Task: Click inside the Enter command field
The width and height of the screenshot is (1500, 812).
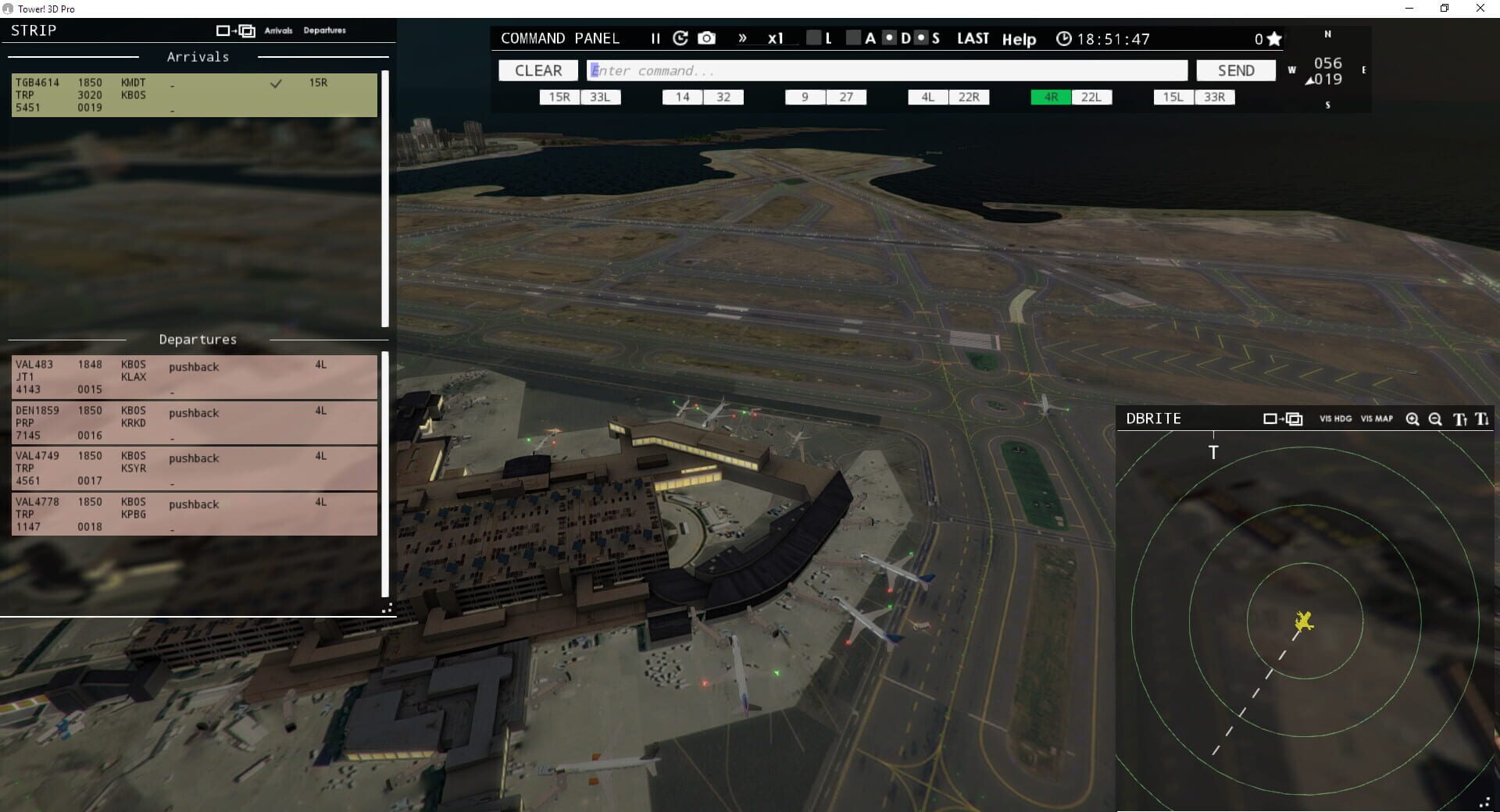Action: click(x=859, y=70)
